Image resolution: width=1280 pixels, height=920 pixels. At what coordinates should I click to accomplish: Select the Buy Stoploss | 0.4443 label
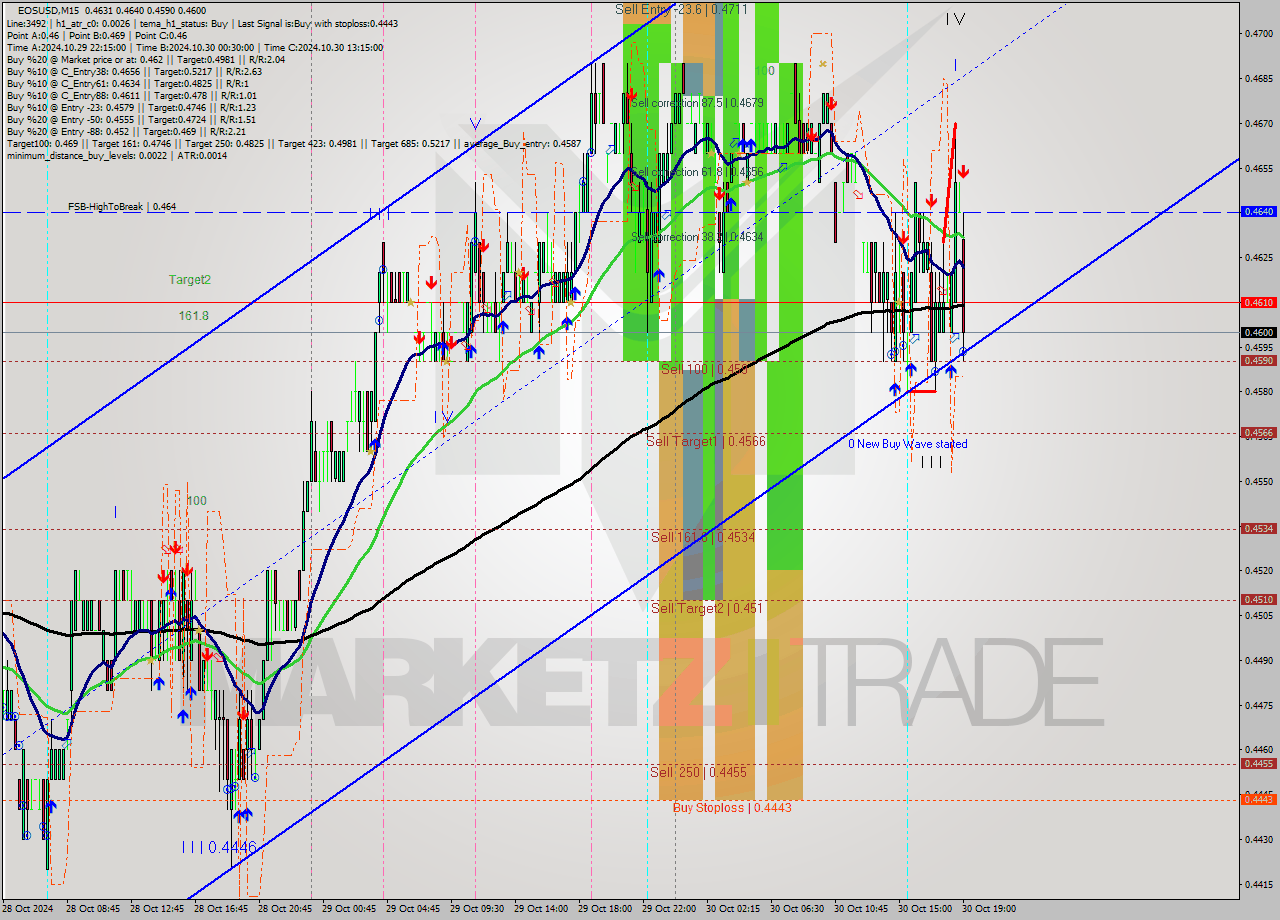click(x=732, y=807)
